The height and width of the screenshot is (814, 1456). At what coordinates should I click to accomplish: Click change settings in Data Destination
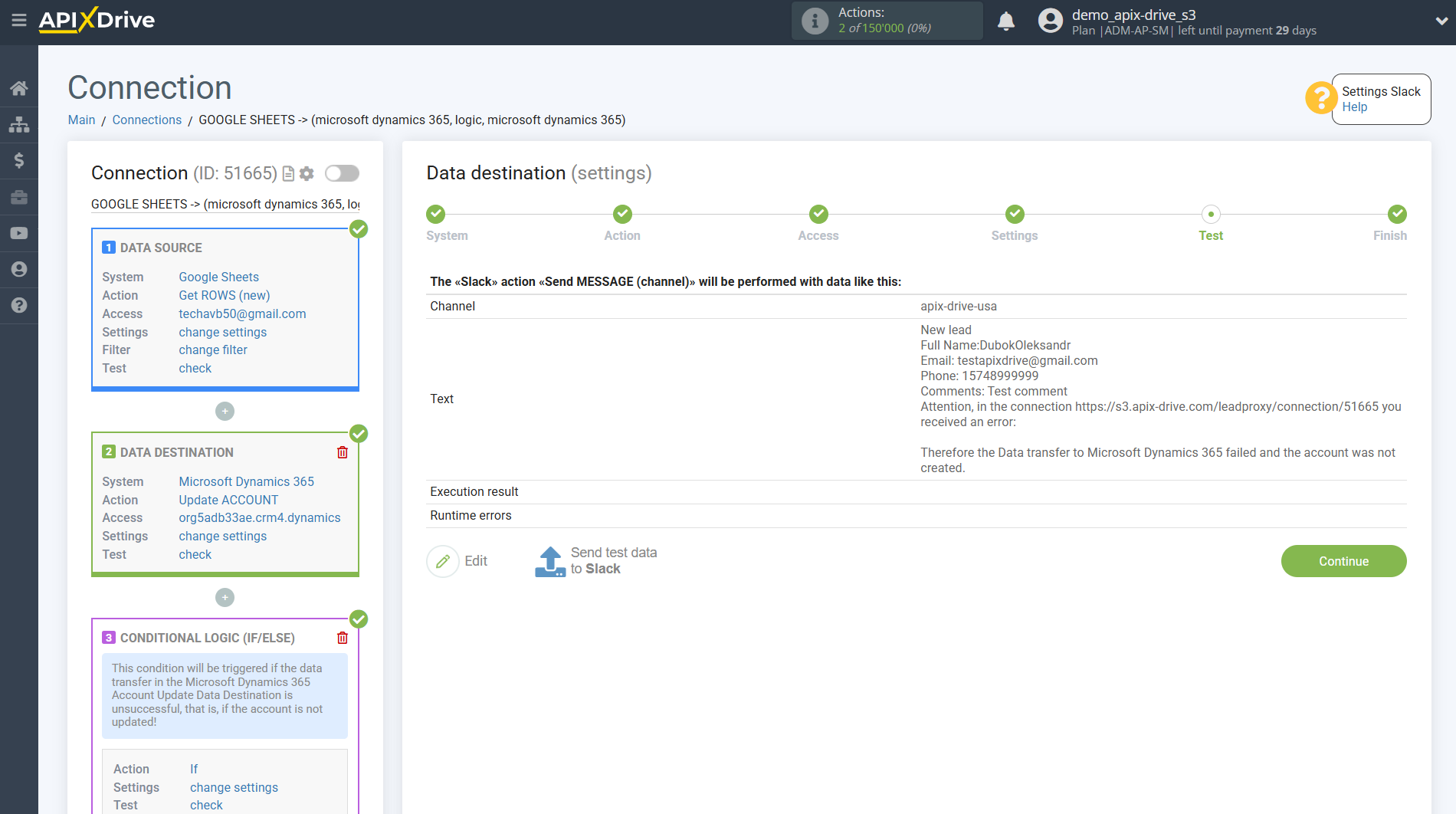[223, 536]
